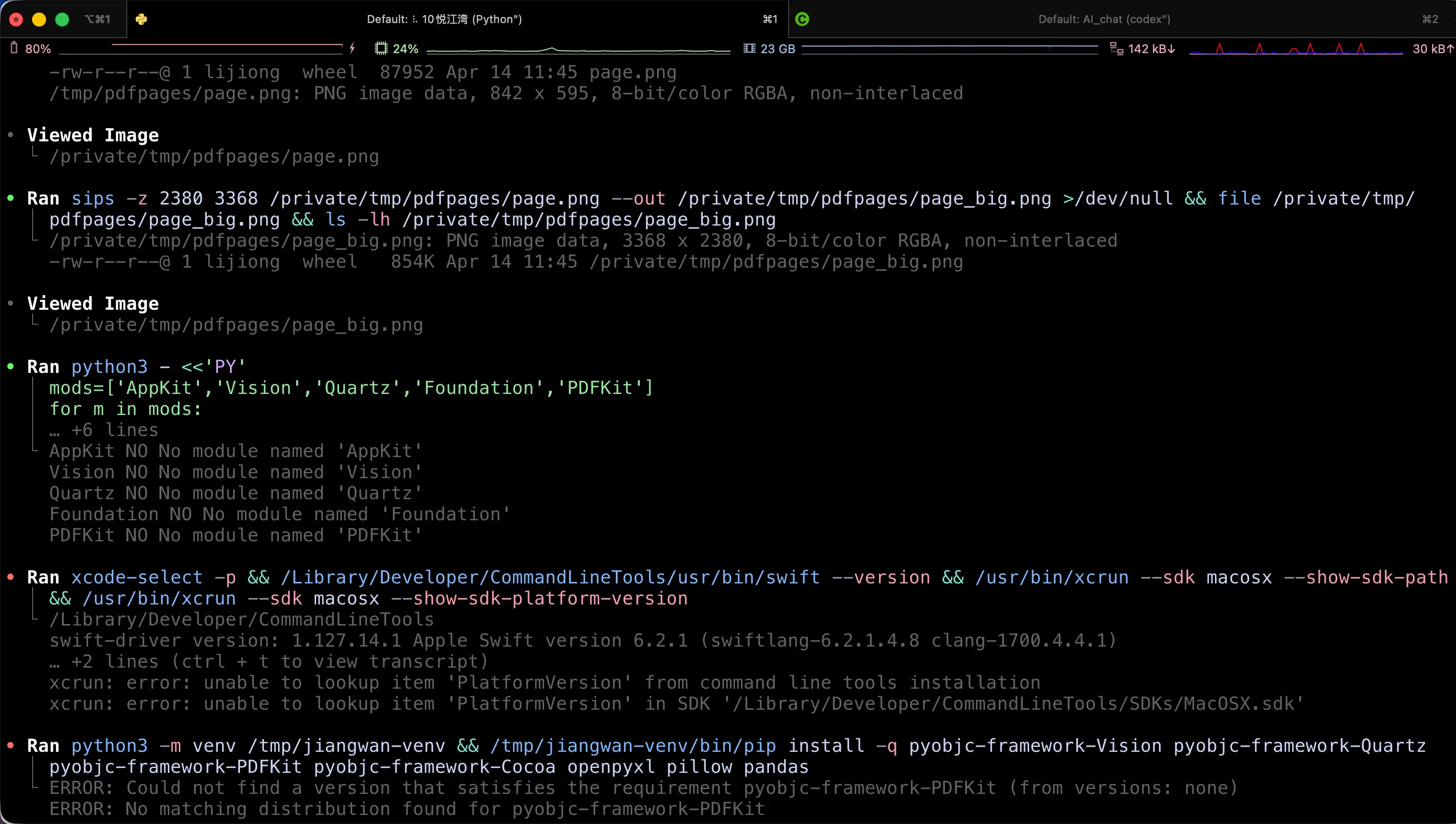Click the memory icon beside 23 GB
Screen dimensions: 1456x824
coord(749,49)
